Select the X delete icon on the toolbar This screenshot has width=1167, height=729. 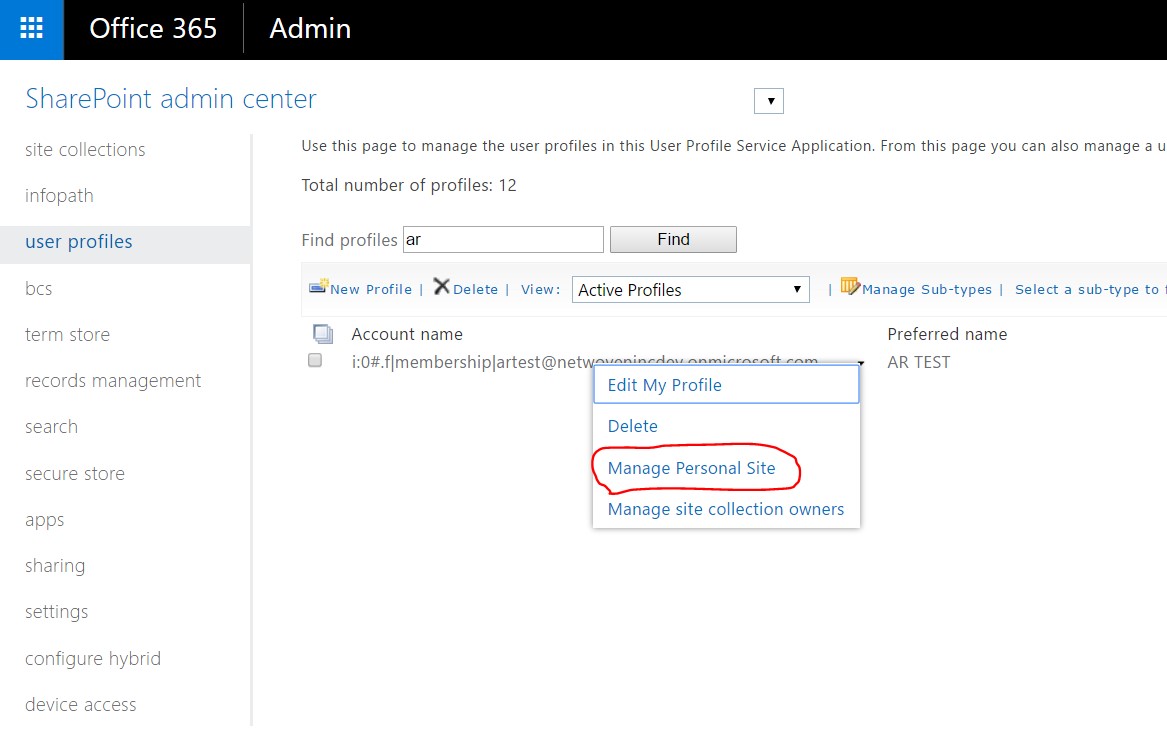[x=442, y=288]
